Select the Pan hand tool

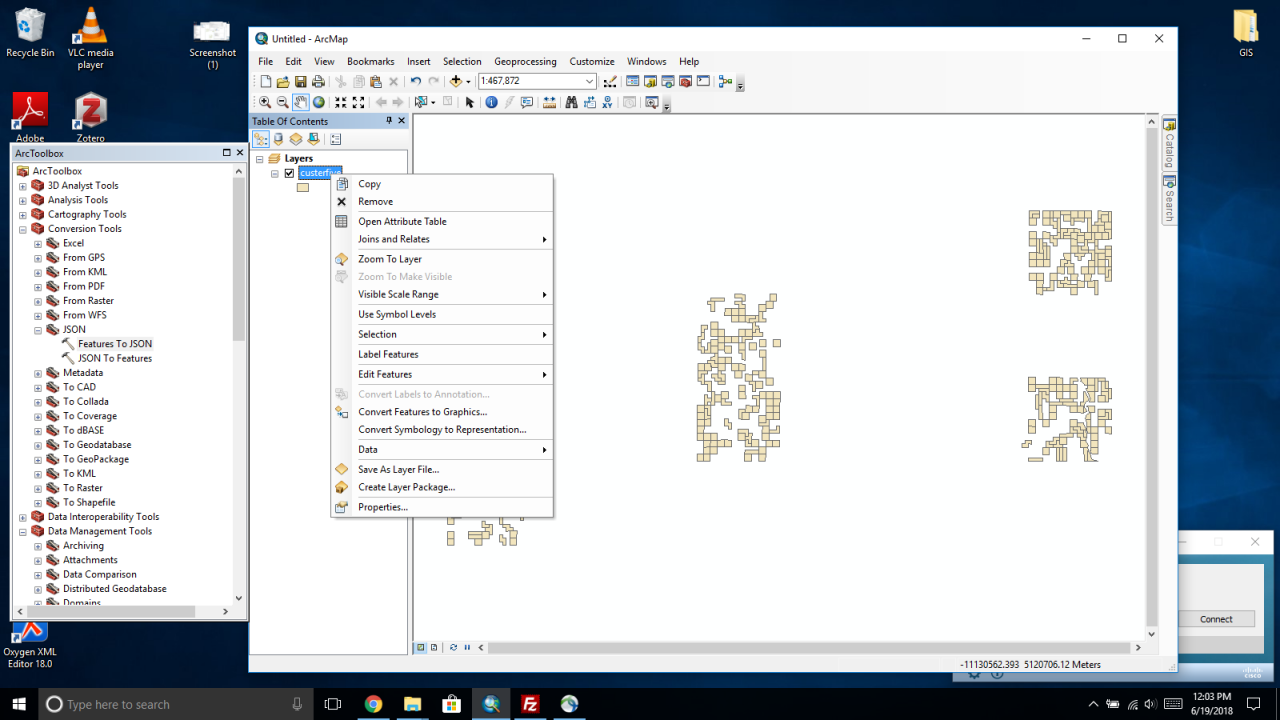(300, 102)
